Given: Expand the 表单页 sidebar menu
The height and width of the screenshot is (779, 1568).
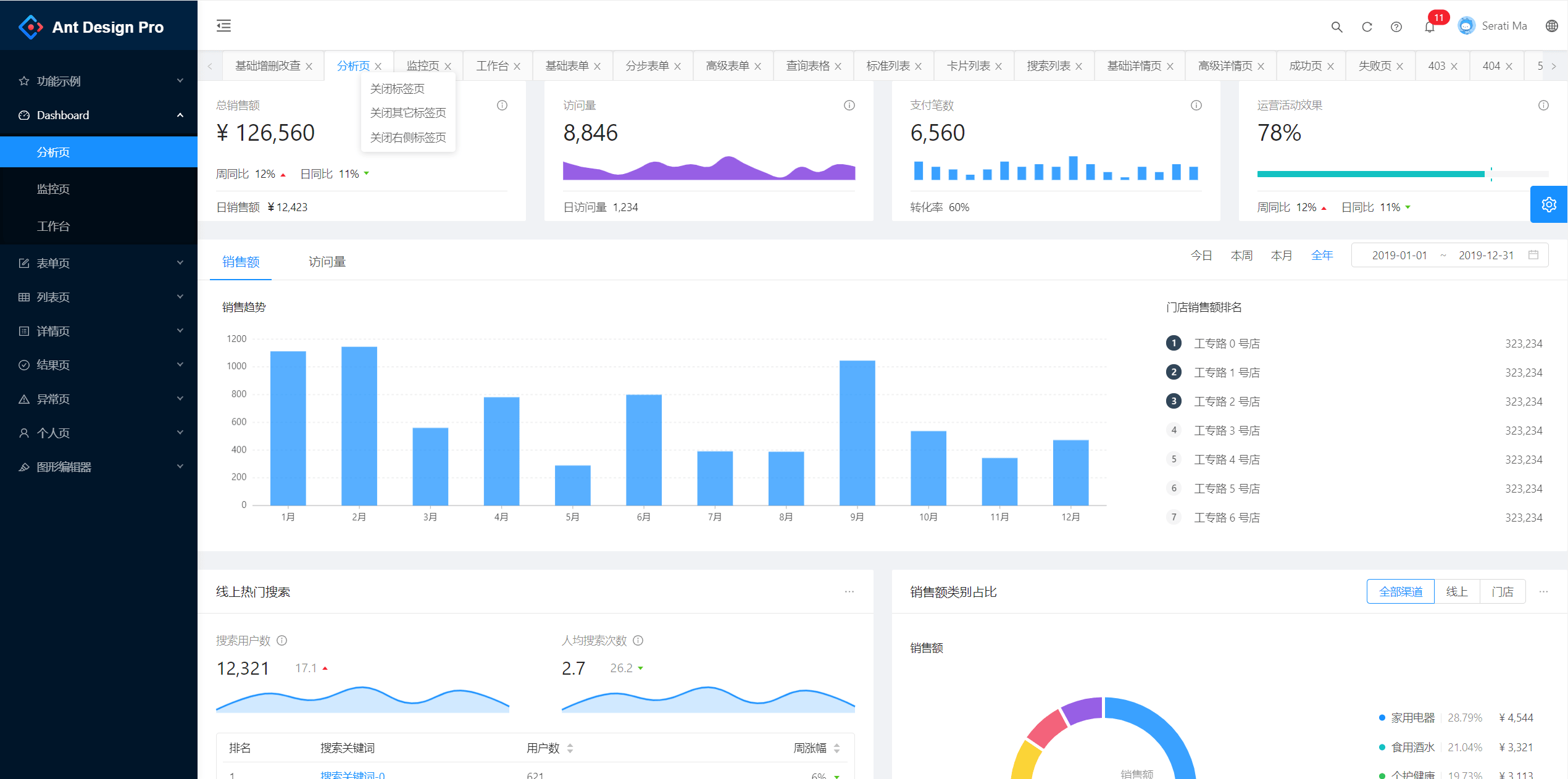Looking at the screenshot, I should pos(99,263).
